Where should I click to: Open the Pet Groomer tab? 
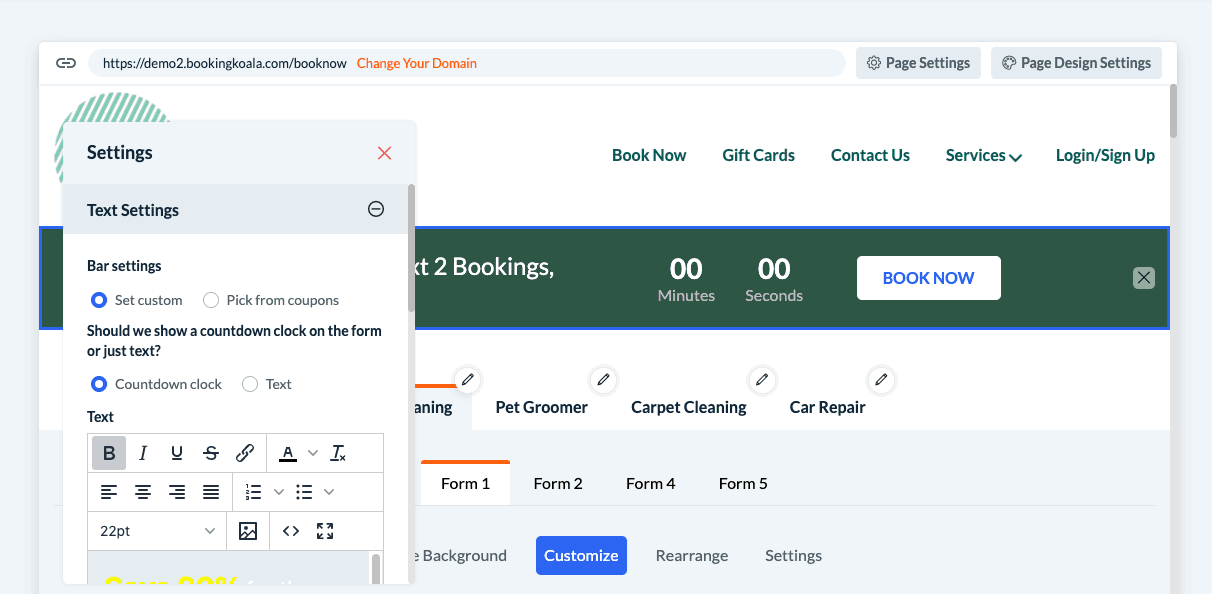pyautogui.click(x=541, y=407)
